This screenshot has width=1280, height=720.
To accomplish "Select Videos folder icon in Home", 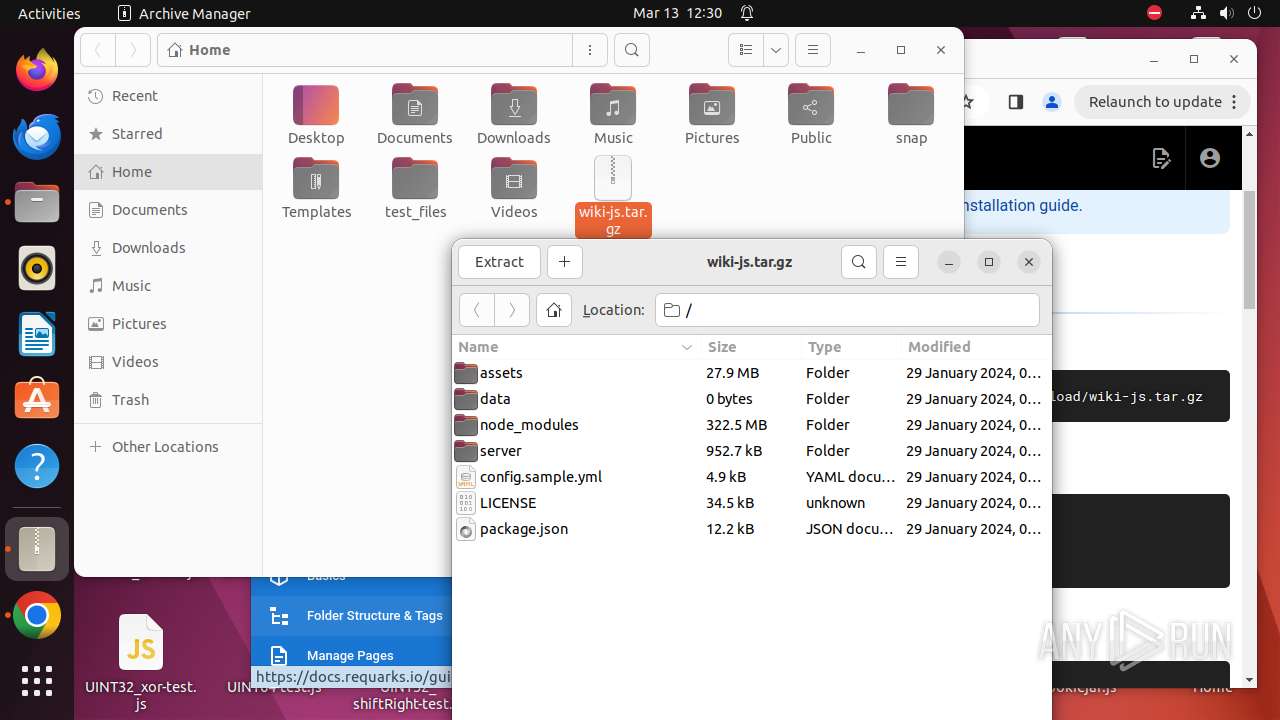I will [x=514, y=180].
